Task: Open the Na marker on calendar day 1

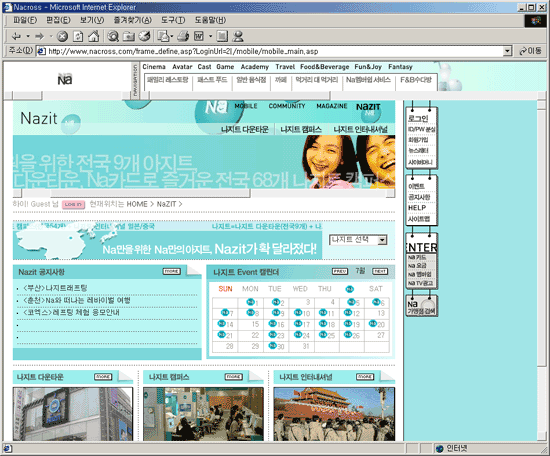Action: [x=250, y=302]
